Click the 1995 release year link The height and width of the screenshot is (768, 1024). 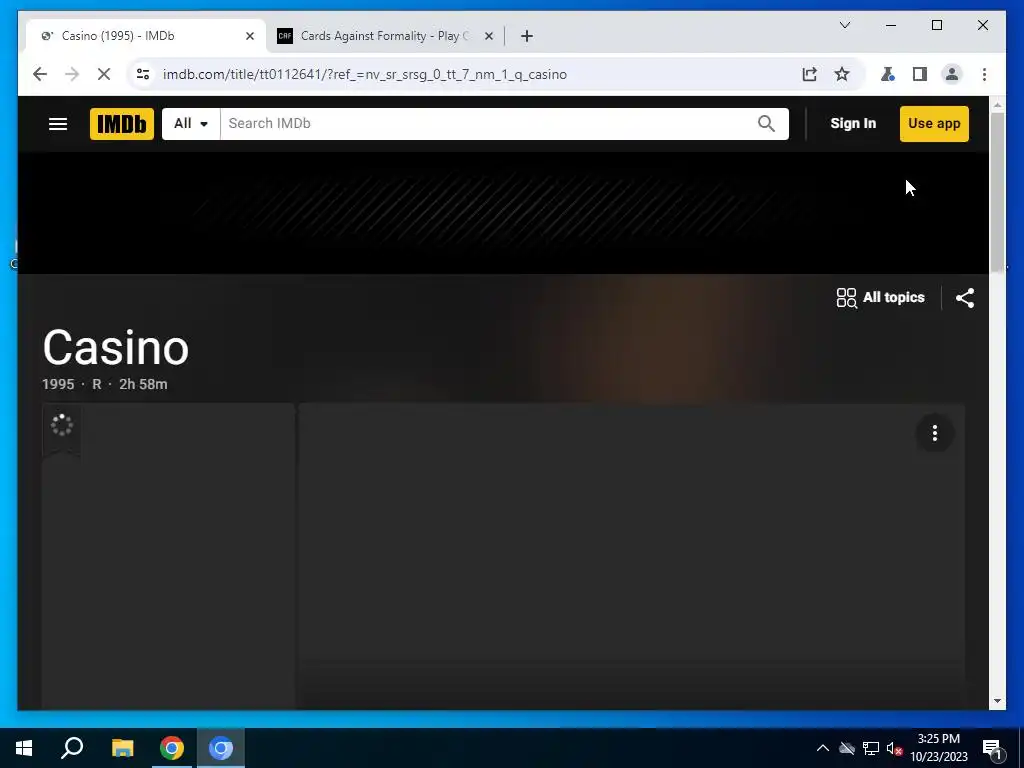point(58,384)
